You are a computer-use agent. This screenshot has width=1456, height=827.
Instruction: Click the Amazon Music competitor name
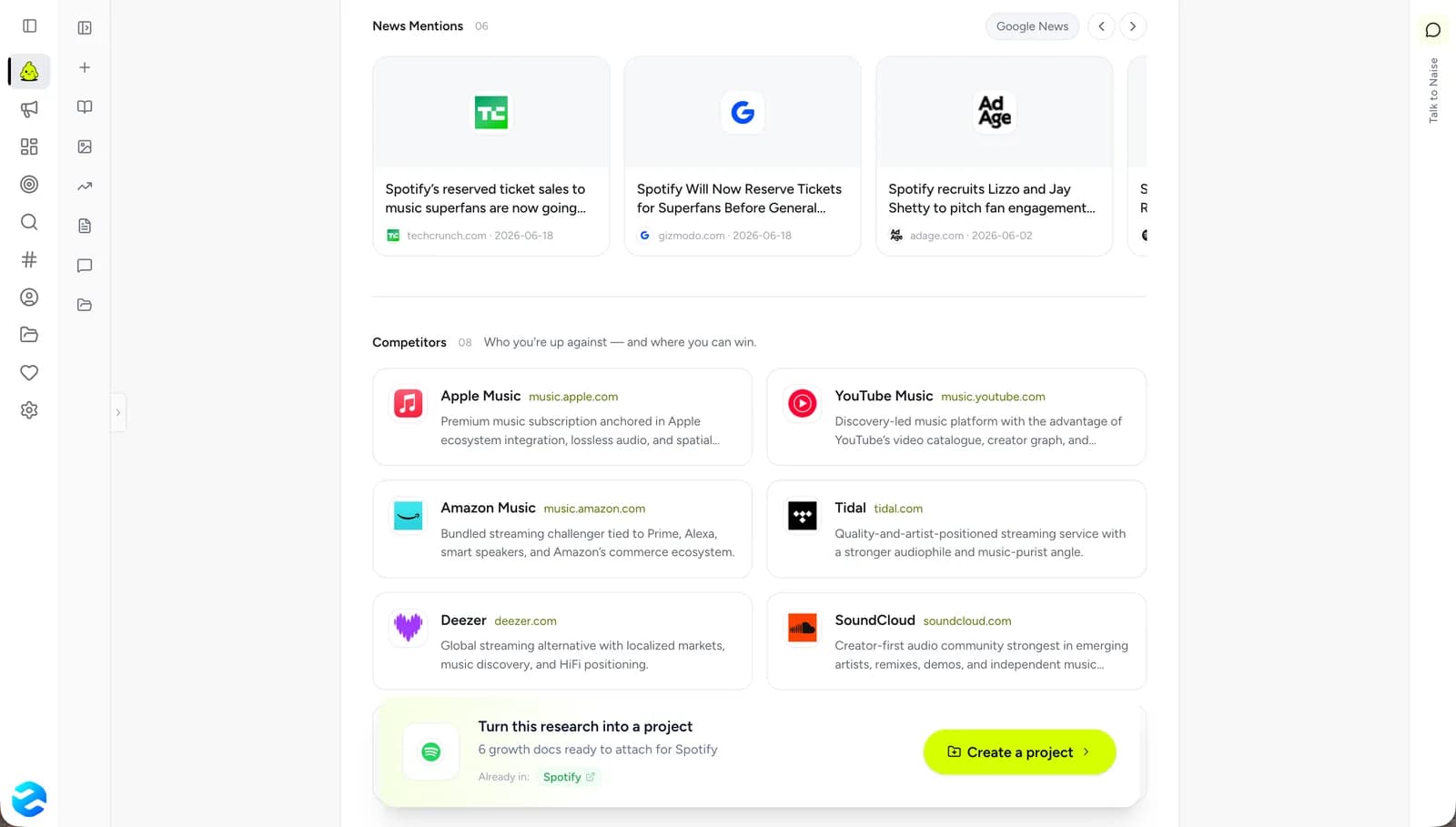[x=488, y=508]
